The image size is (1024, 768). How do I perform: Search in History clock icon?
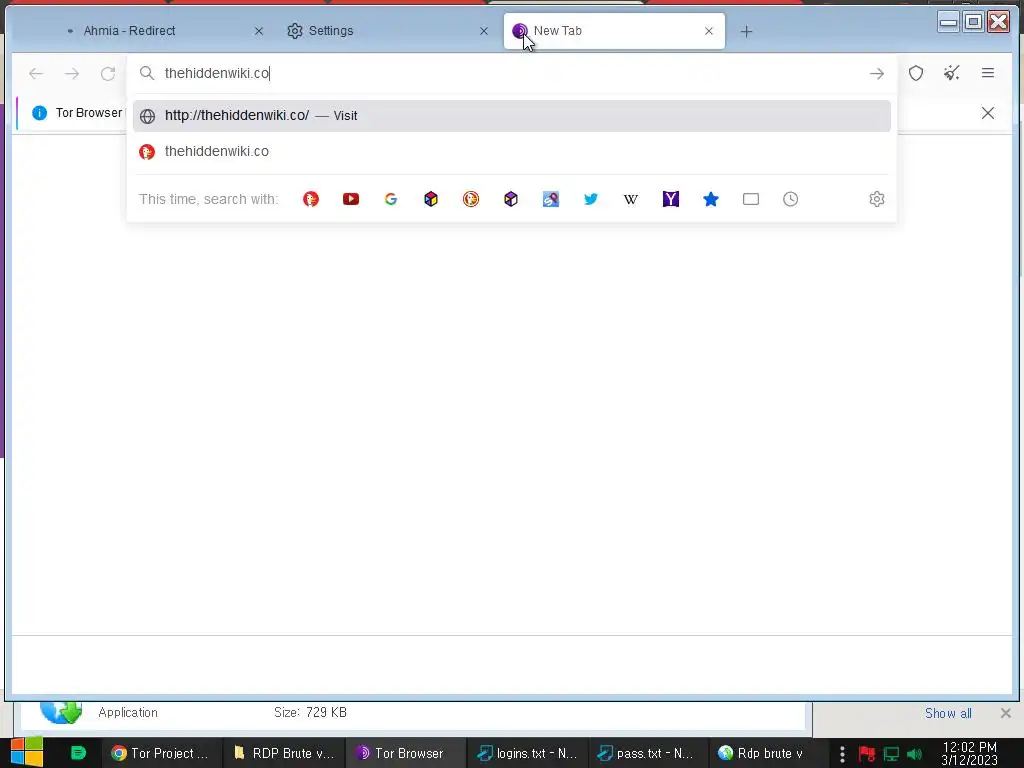click(790, 199)
